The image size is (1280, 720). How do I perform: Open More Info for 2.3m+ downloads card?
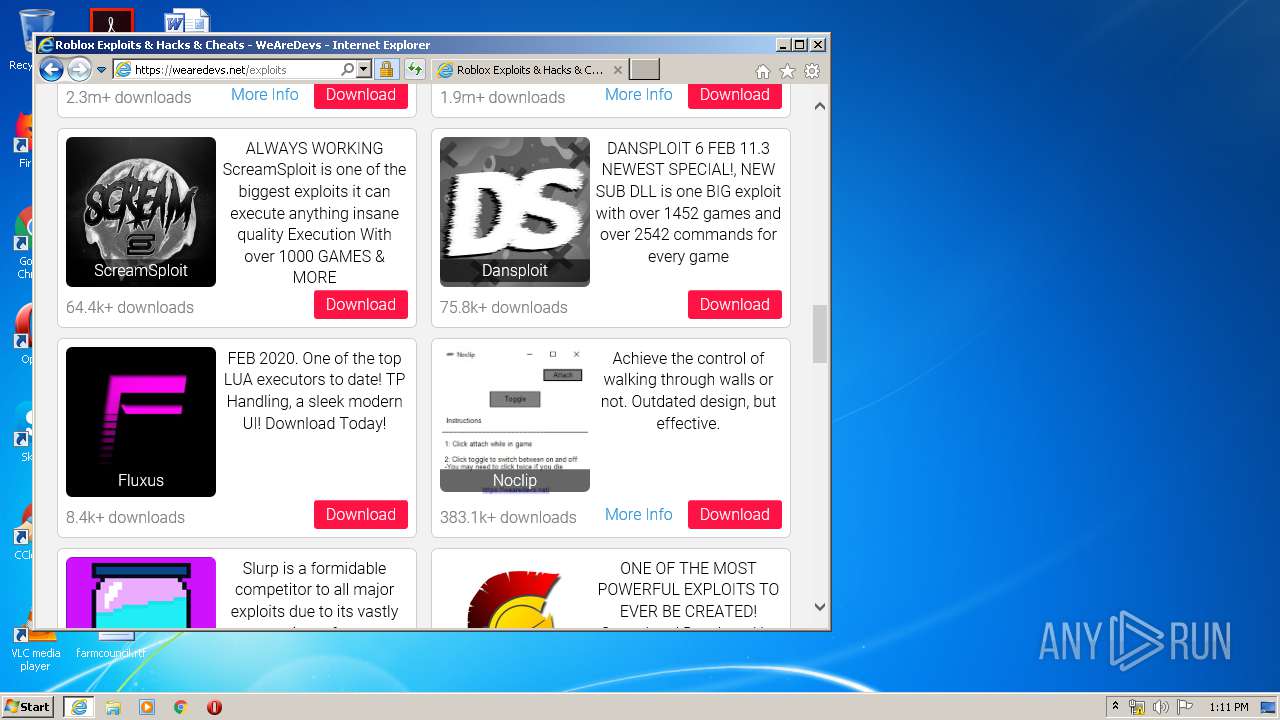pyautogui.click(x=265, y=95)
